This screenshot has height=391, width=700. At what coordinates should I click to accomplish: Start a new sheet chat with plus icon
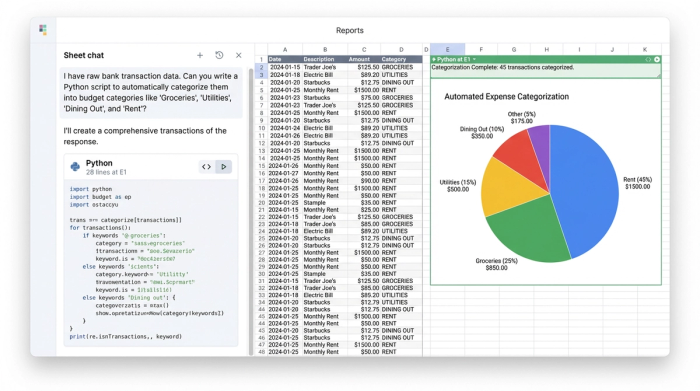point(200,55)
